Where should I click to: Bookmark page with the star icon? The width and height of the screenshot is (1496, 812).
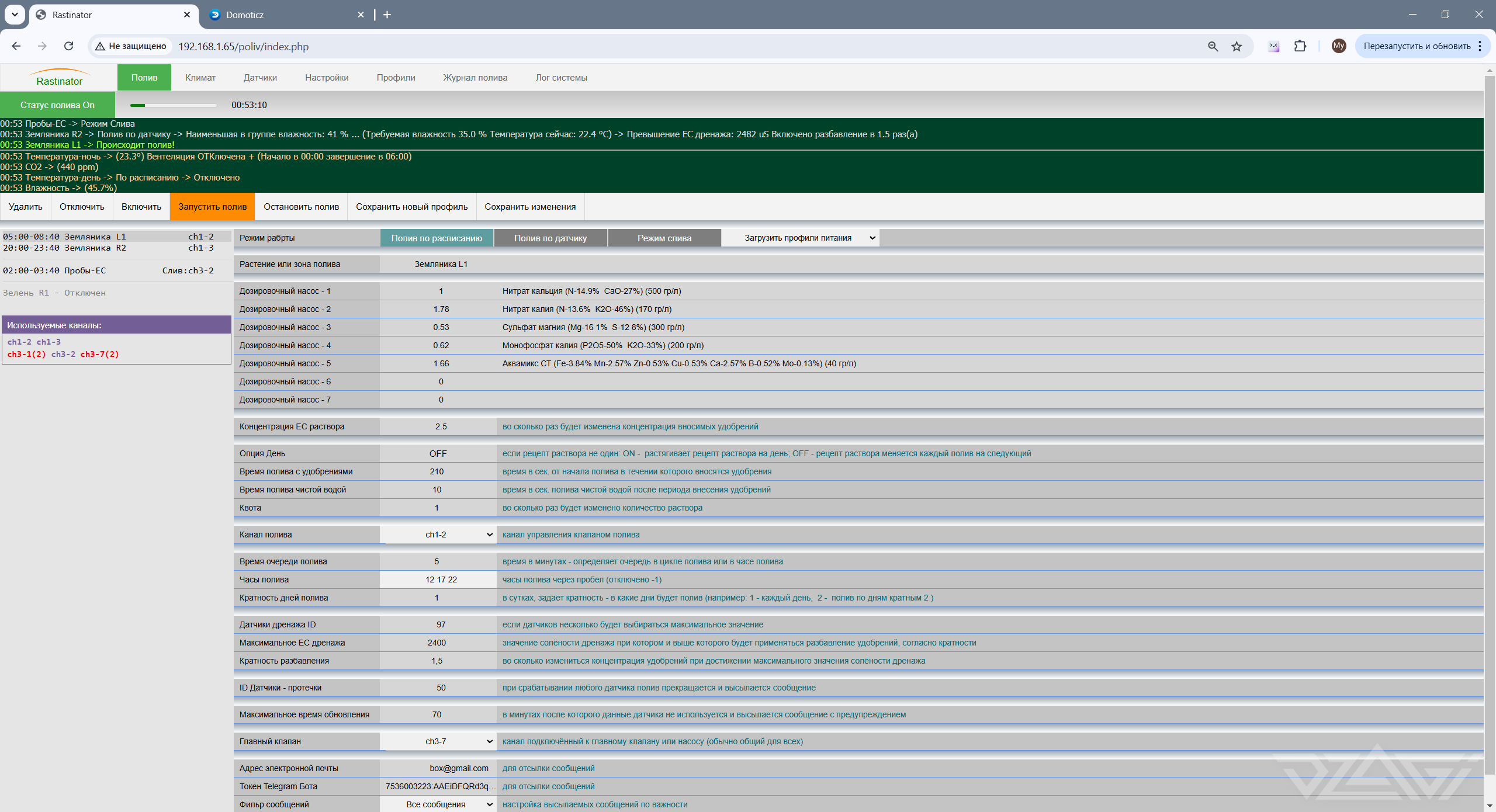(x=1237, y=46)
